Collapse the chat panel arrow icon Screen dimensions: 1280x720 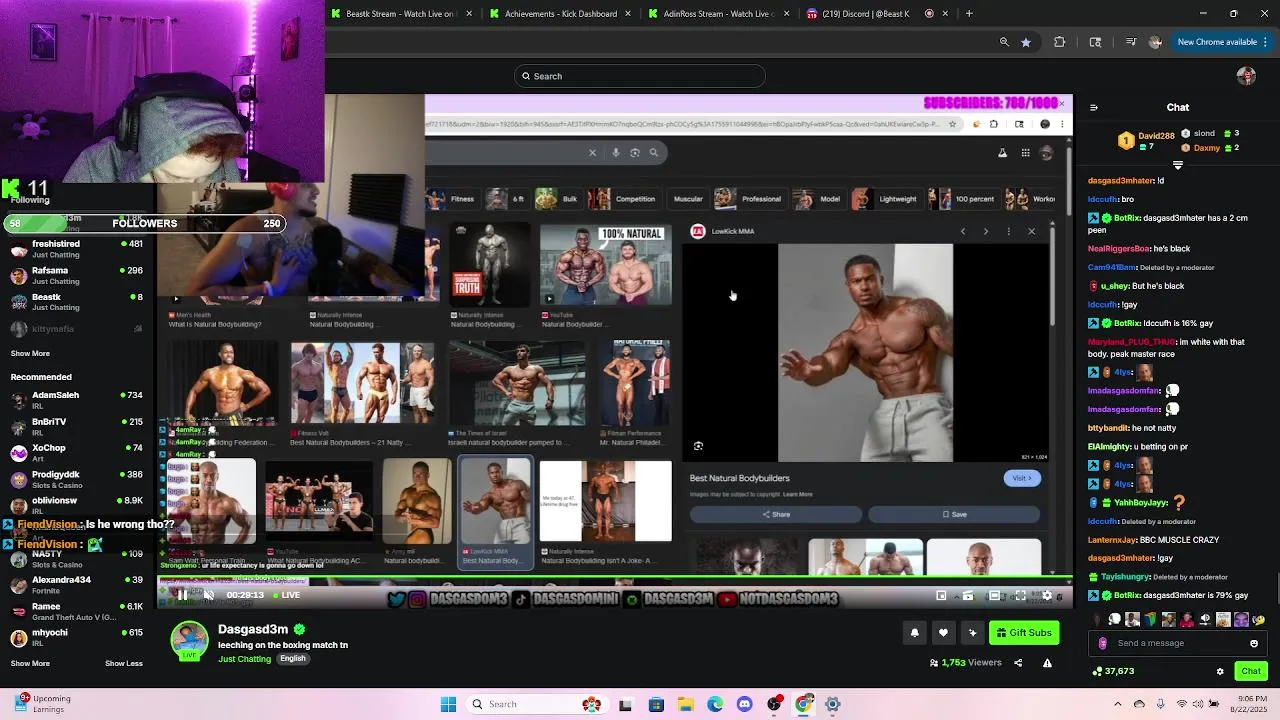(1093, 107)
